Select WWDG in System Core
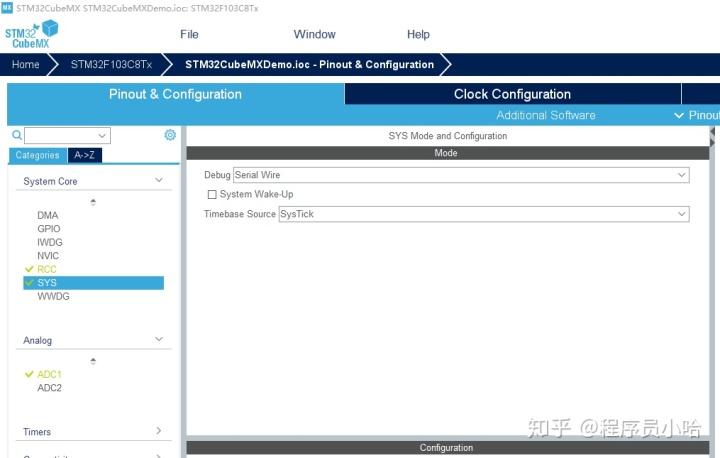This screenshot has height=458, width=720. (53, 296)
